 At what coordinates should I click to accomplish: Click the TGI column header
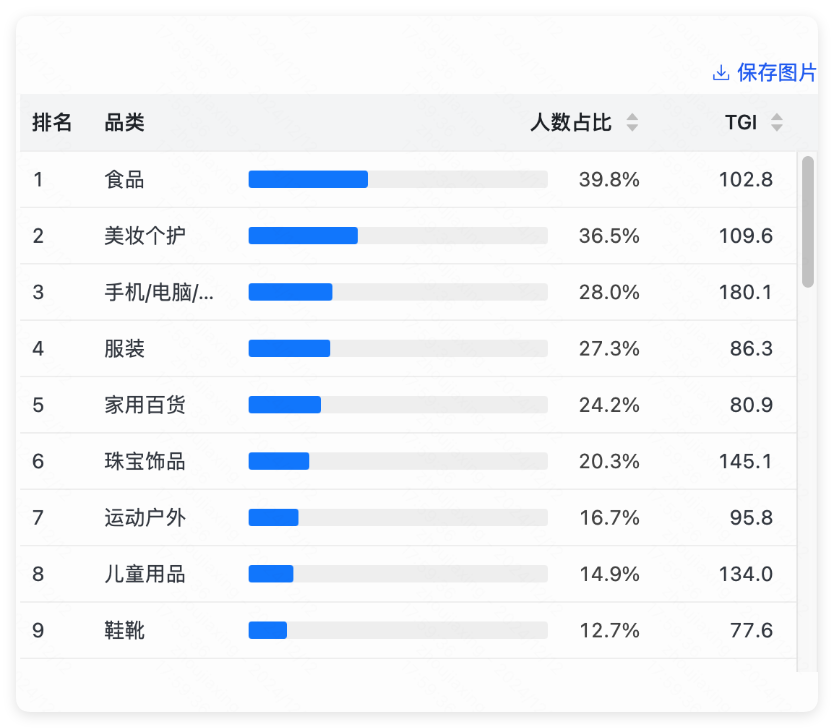click(x=741, y=123)
